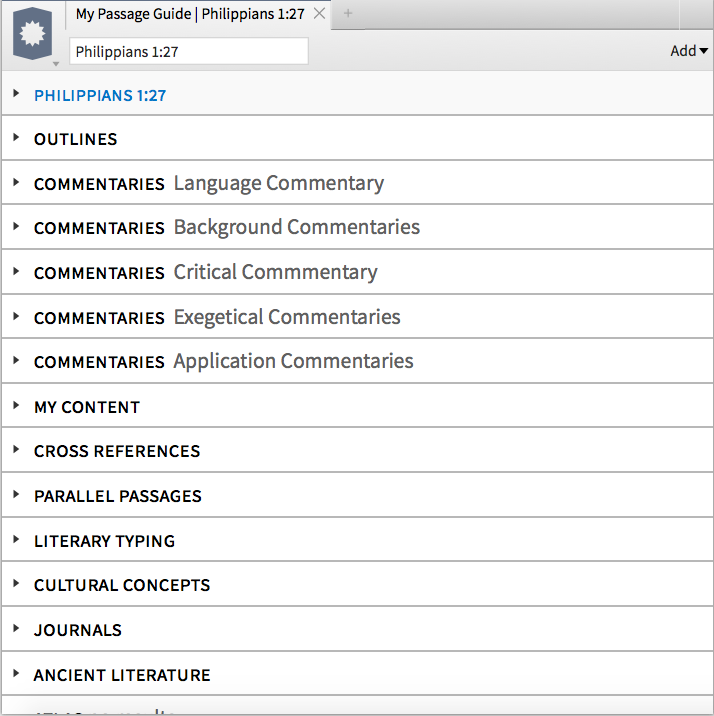Viewport: 714px width, 716px height.
Task: Close the My Passage Guide tab
Action: tap(320, 14)
